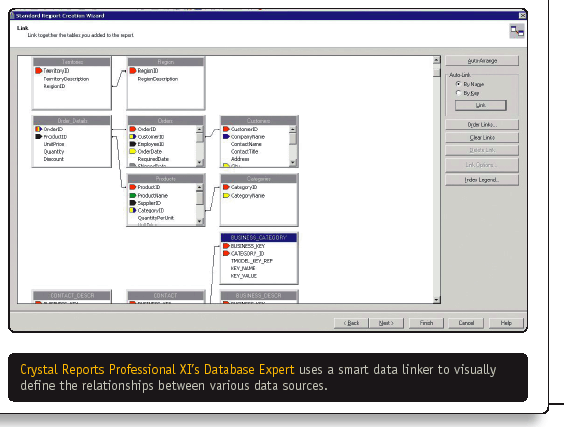Click the Auto-Arrange button
Screen dimensions: 564x427
pyautogui.click(x=482, y=60)
